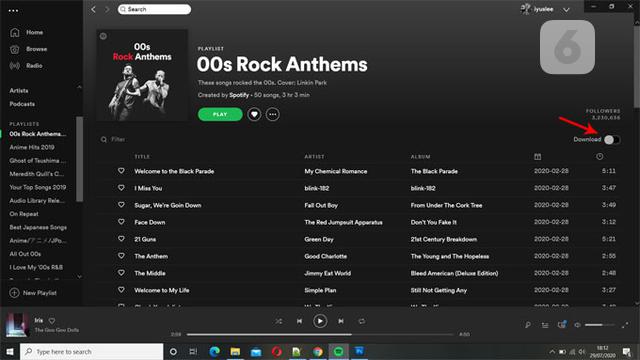640x360 pixels.
Task: Open the I Love My '00s R&B playlist
Action: [x=36, y=267]
